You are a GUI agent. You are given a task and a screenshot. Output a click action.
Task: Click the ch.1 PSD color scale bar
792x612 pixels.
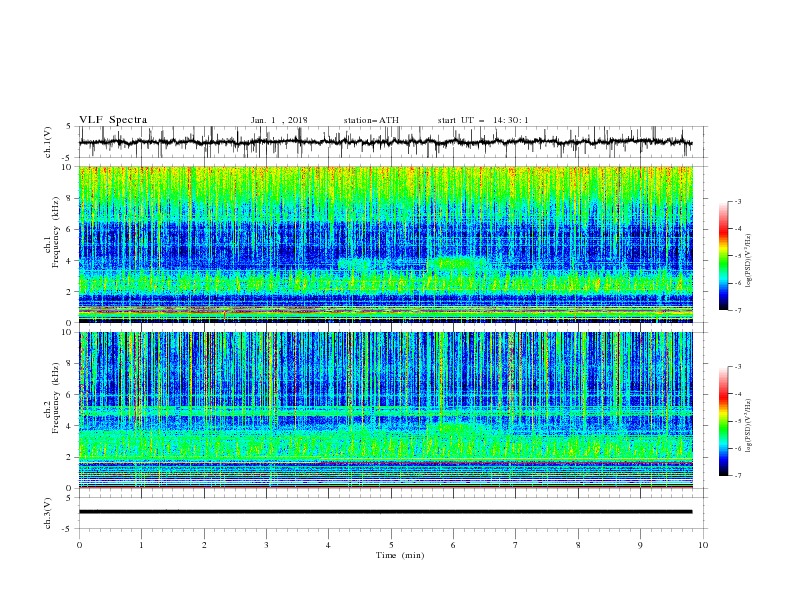coord(723,255)
